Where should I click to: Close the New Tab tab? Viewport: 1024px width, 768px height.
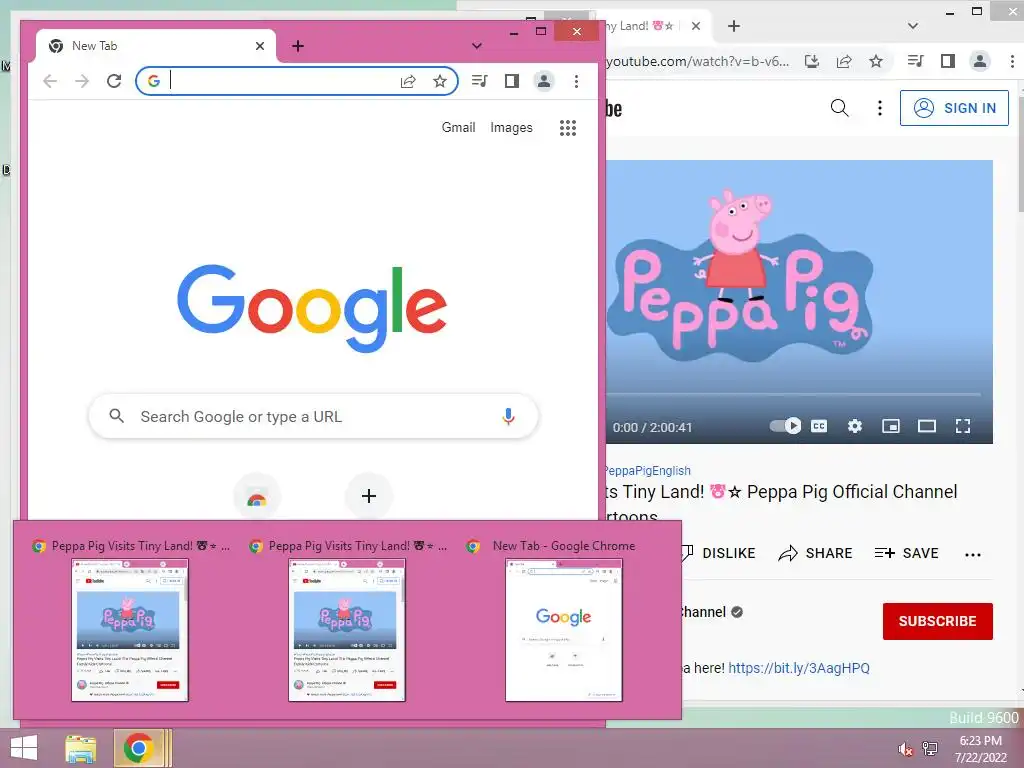click(260, 46)
